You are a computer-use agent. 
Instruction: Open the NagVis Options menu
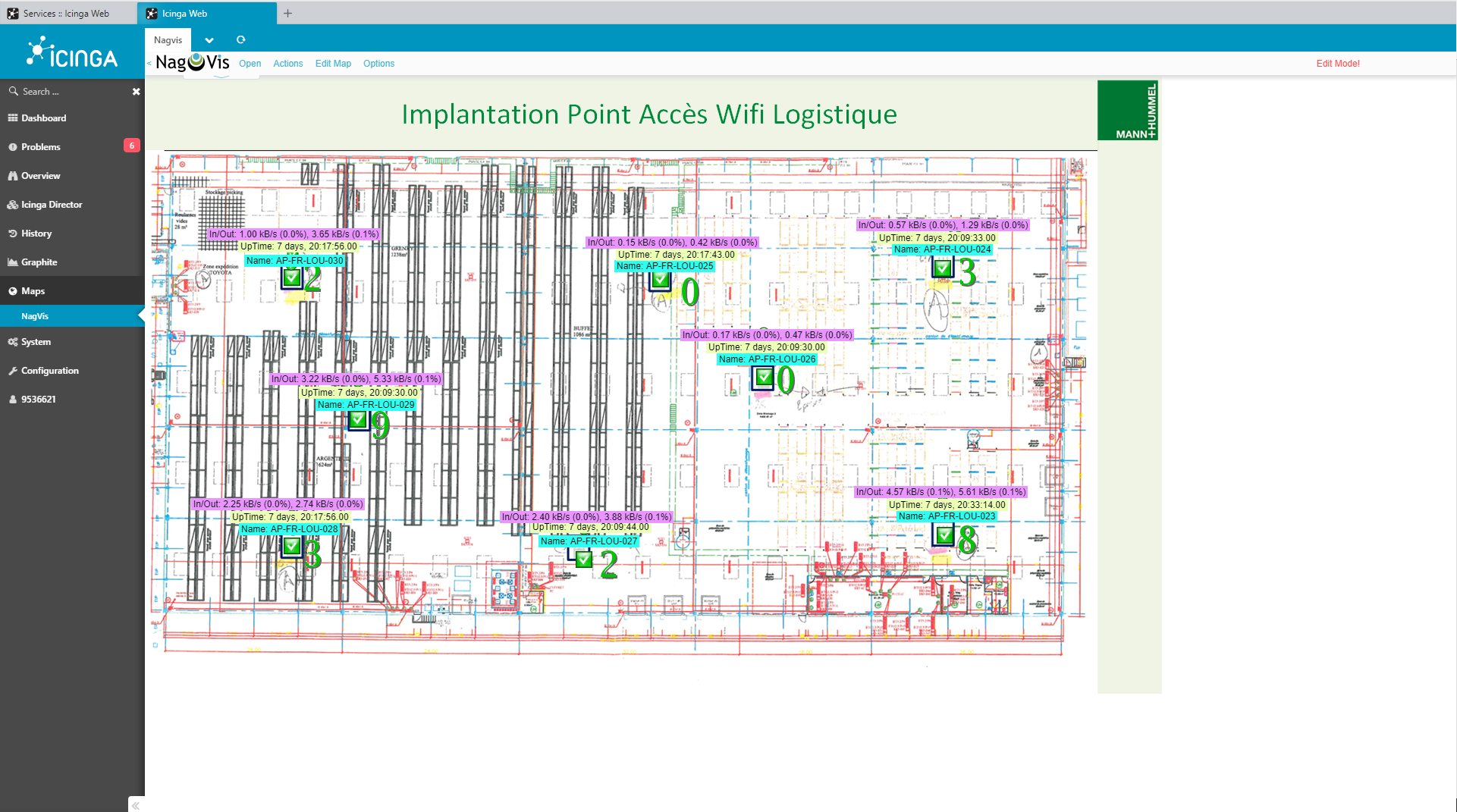(x=378, y=64)
